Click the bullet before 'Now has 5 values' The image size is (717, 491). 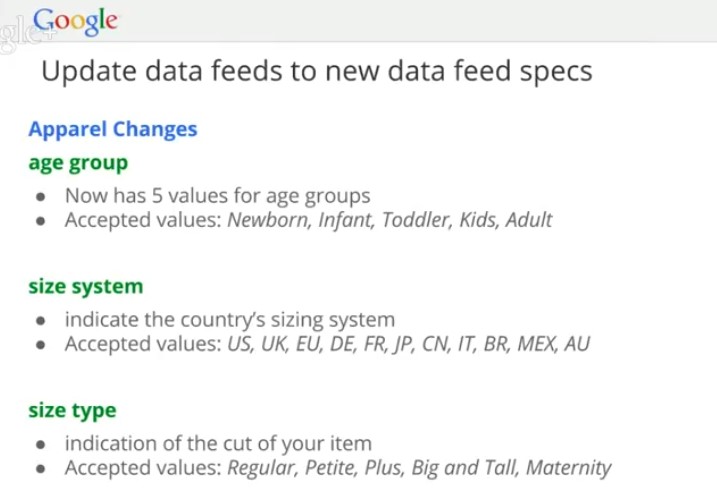(41, 197)
